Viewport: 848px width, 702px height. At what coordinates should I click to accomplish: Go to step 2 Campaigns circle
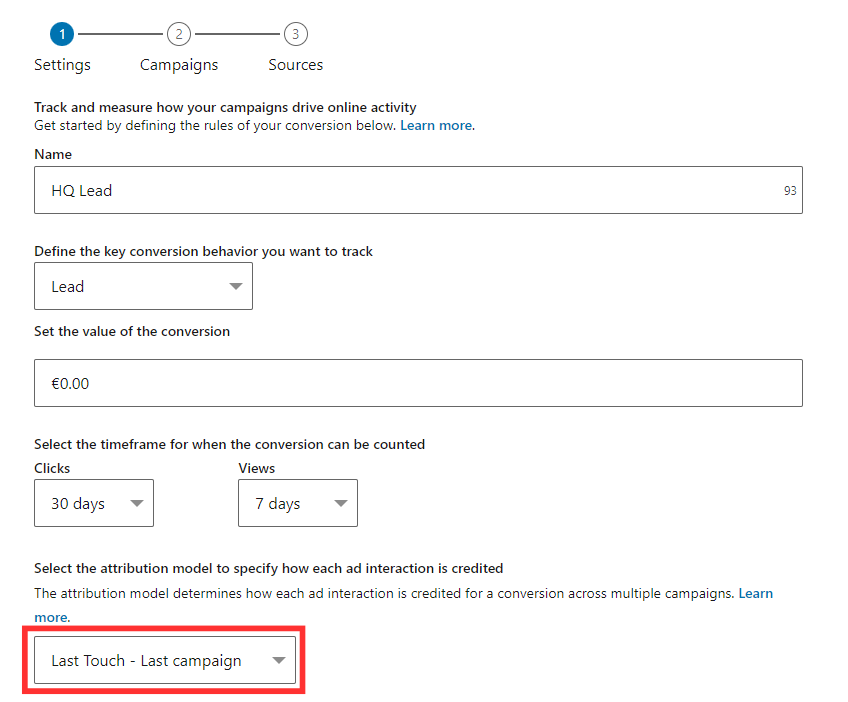(x=178, y=34)
